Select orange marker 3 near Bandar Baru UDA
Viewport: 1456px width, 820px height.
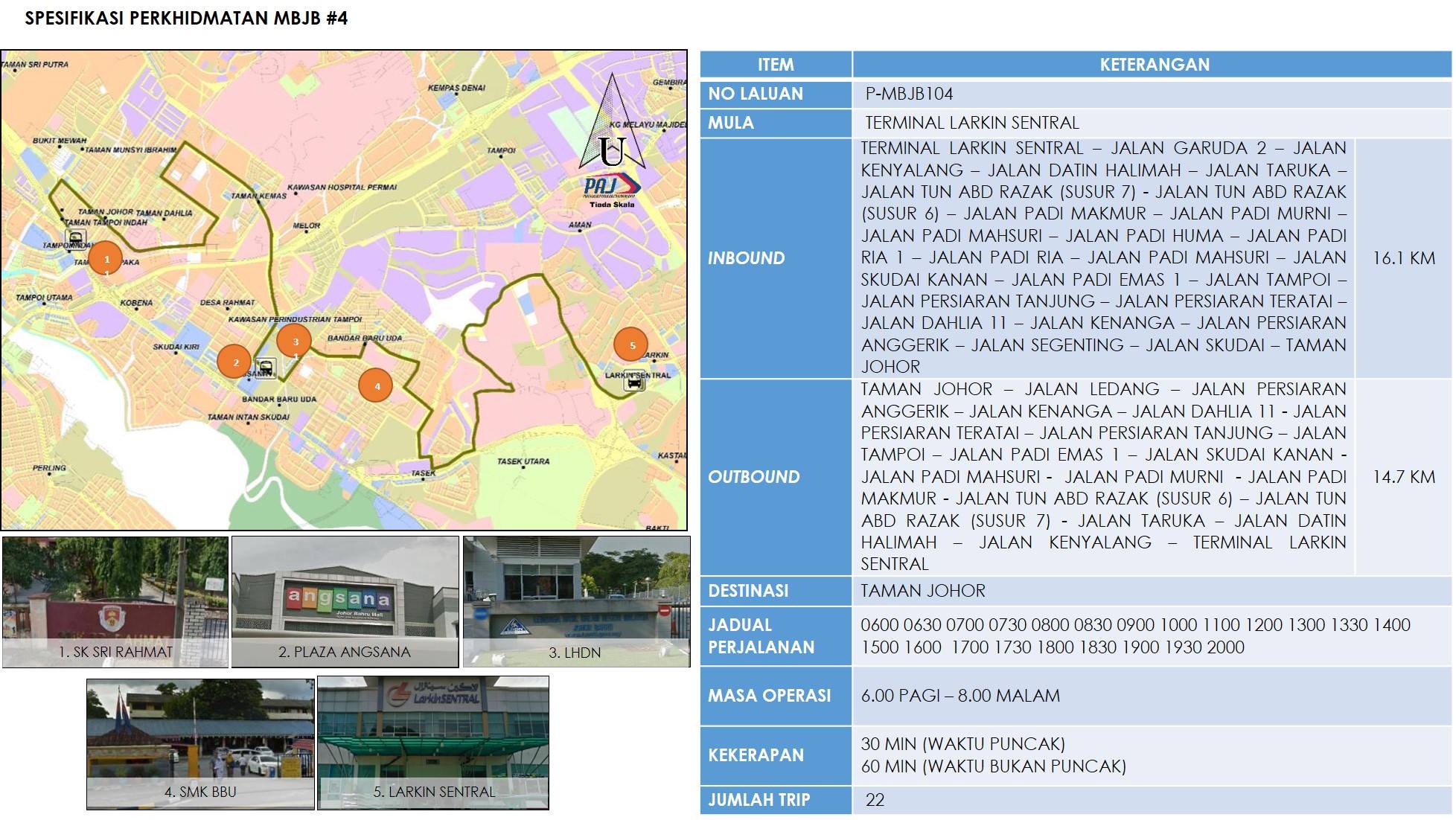(x=295, y=341)
